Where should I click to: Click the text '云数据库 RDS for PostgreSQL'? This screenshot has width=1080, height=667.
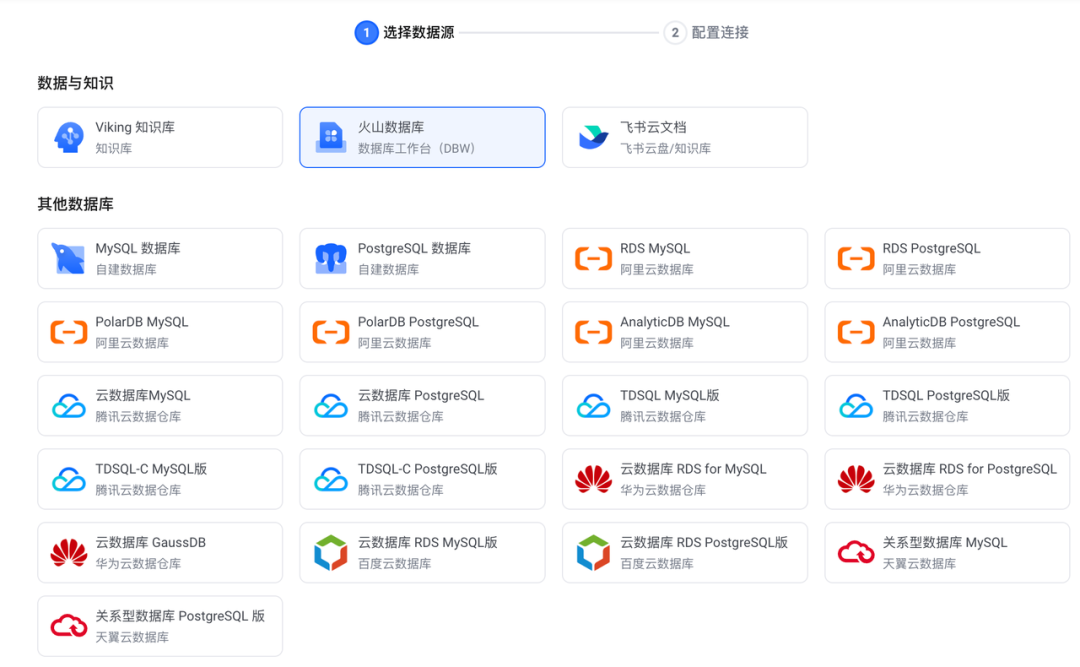coord(970,469)
